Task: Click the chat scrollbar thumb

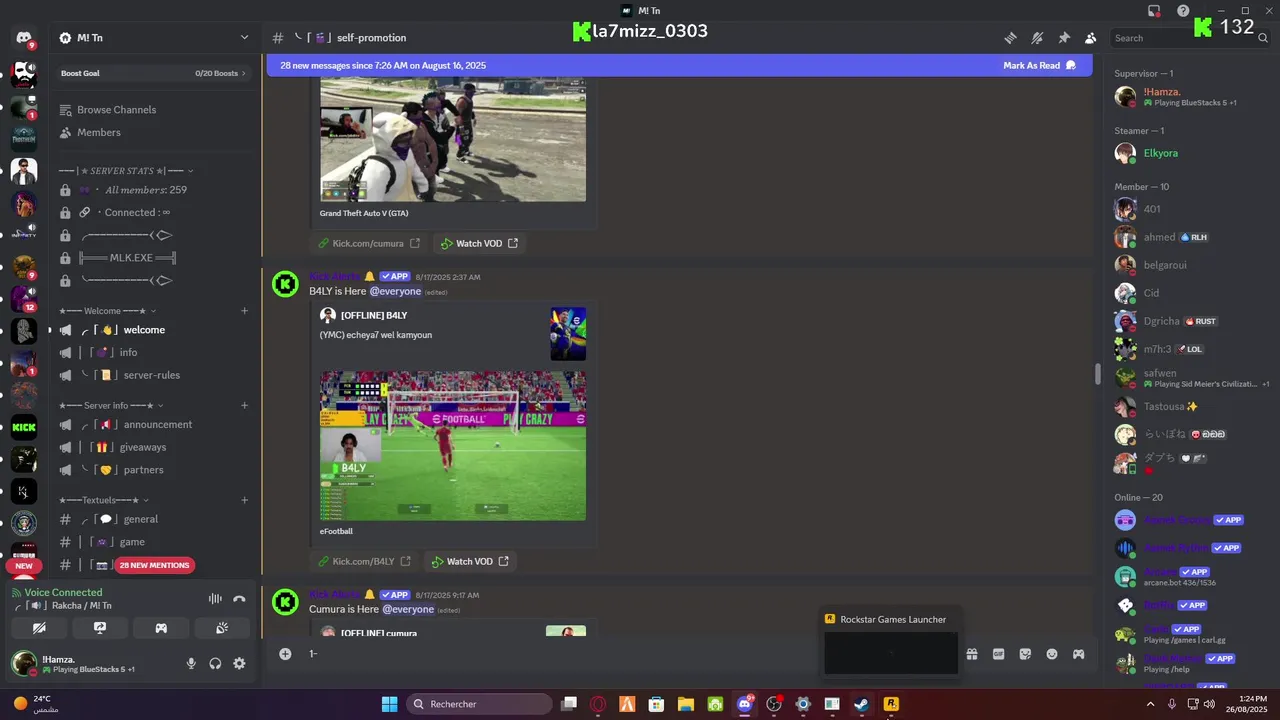Action: (1098, 374)
